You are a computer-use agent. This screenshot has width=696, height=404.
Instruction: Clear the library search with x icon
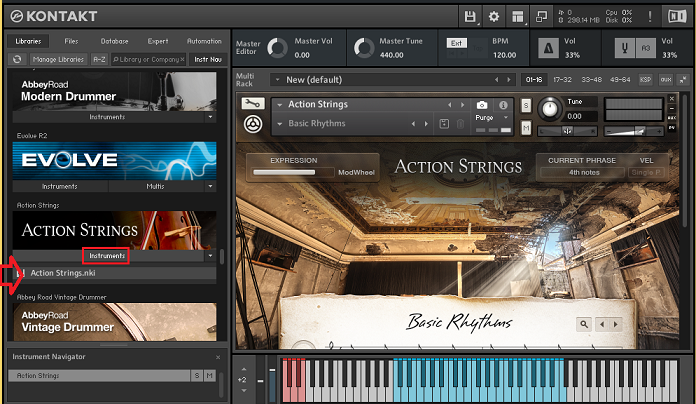click(x=182, y=59)
